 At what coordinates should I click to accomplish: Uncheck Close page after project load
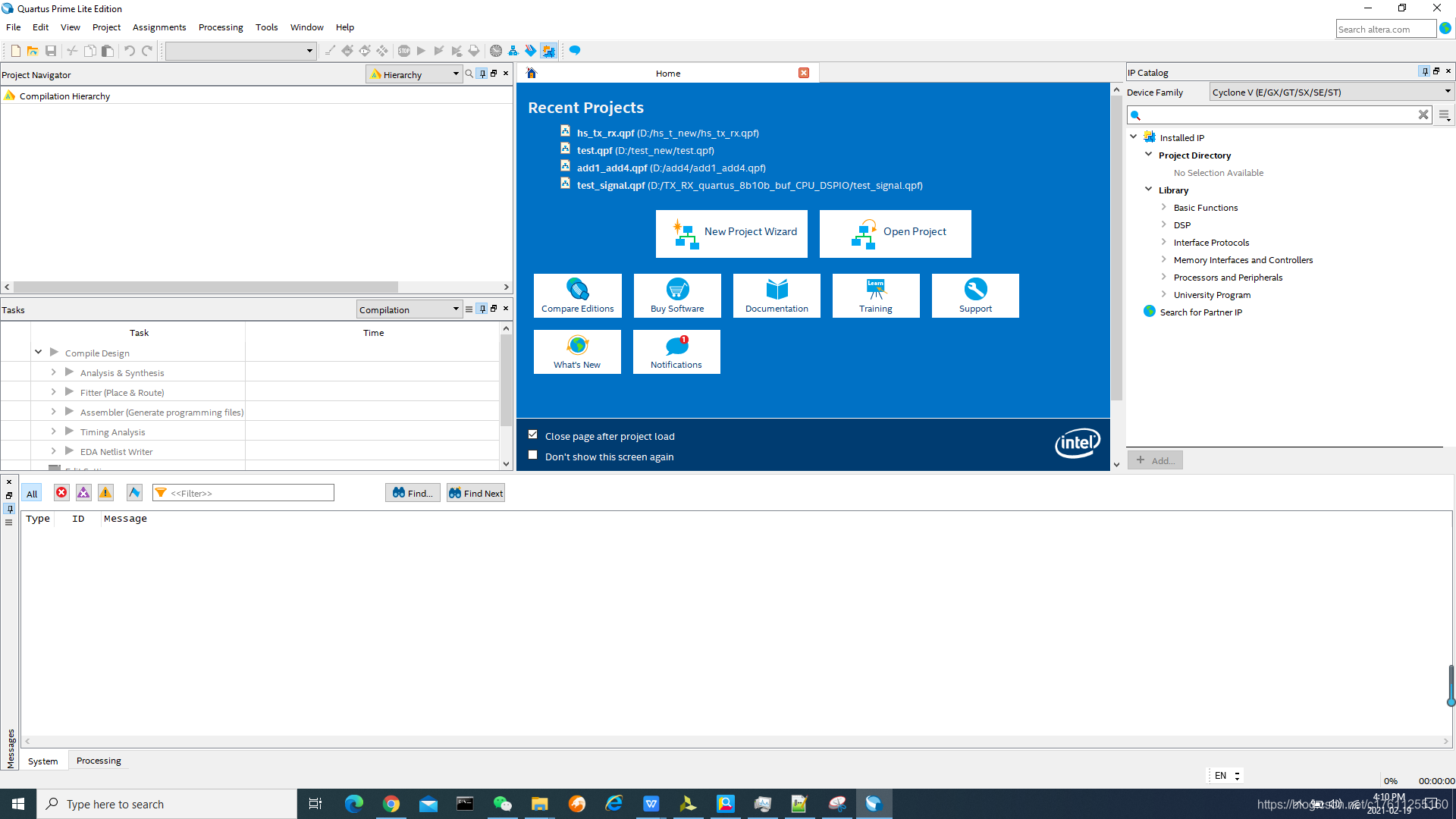(533, 435)
